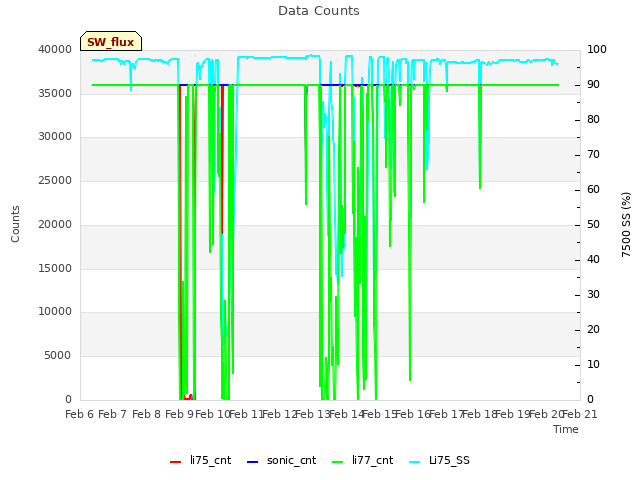Click the Feb 12 date tick
This screenshot has height=480, width=640.
279,414
